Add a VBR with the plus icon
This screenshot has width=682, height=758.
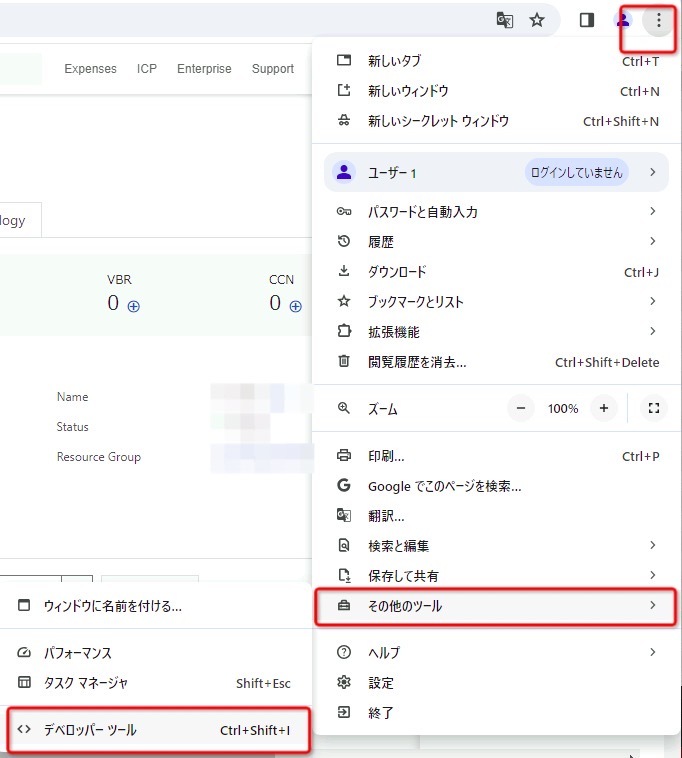pos(133,306)
